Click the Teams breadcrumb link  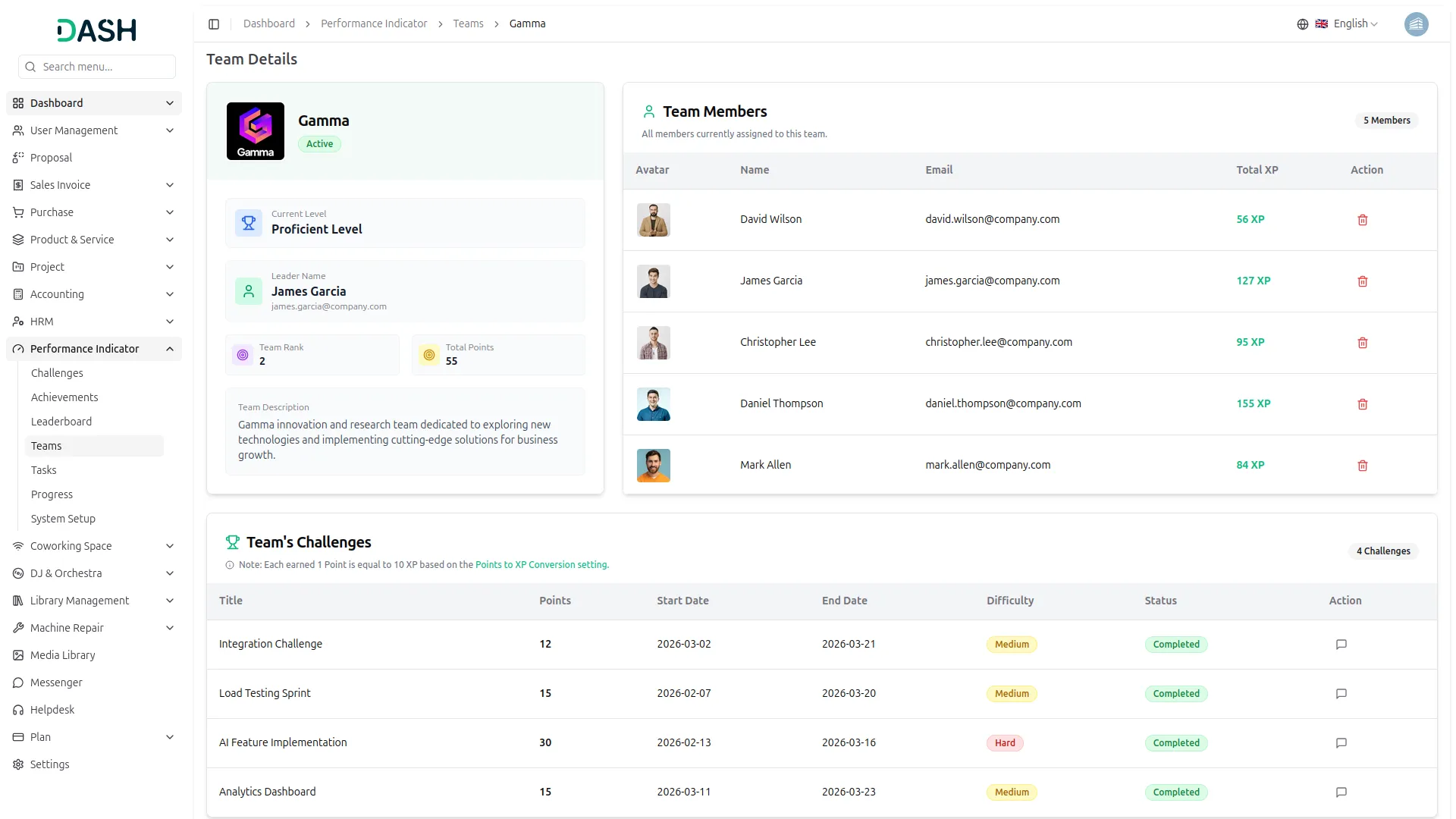click(468, 24)
